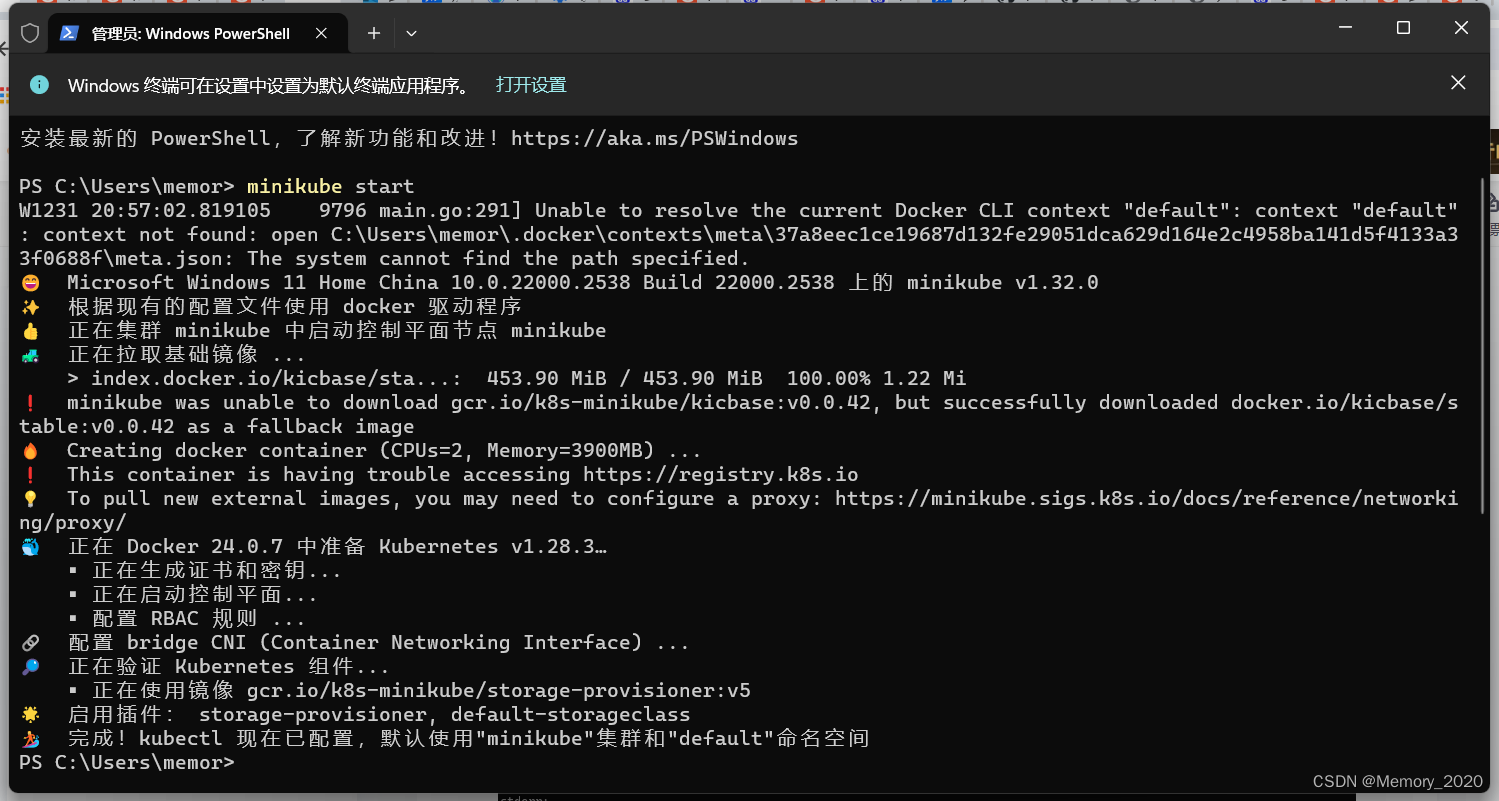Screen dimensions: 1499x801
Task: Click the thumbs-up emoji on control plane line
Action: [x=29, y=331]
